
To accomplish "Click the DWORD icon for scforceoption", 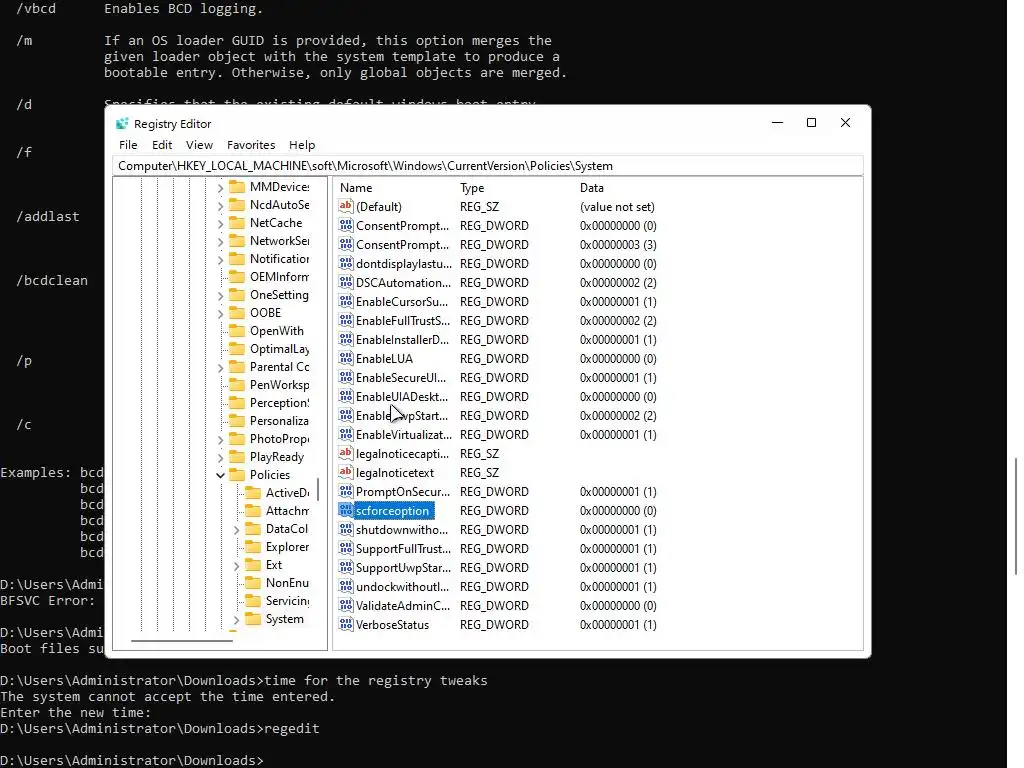I will coord(345,510).
